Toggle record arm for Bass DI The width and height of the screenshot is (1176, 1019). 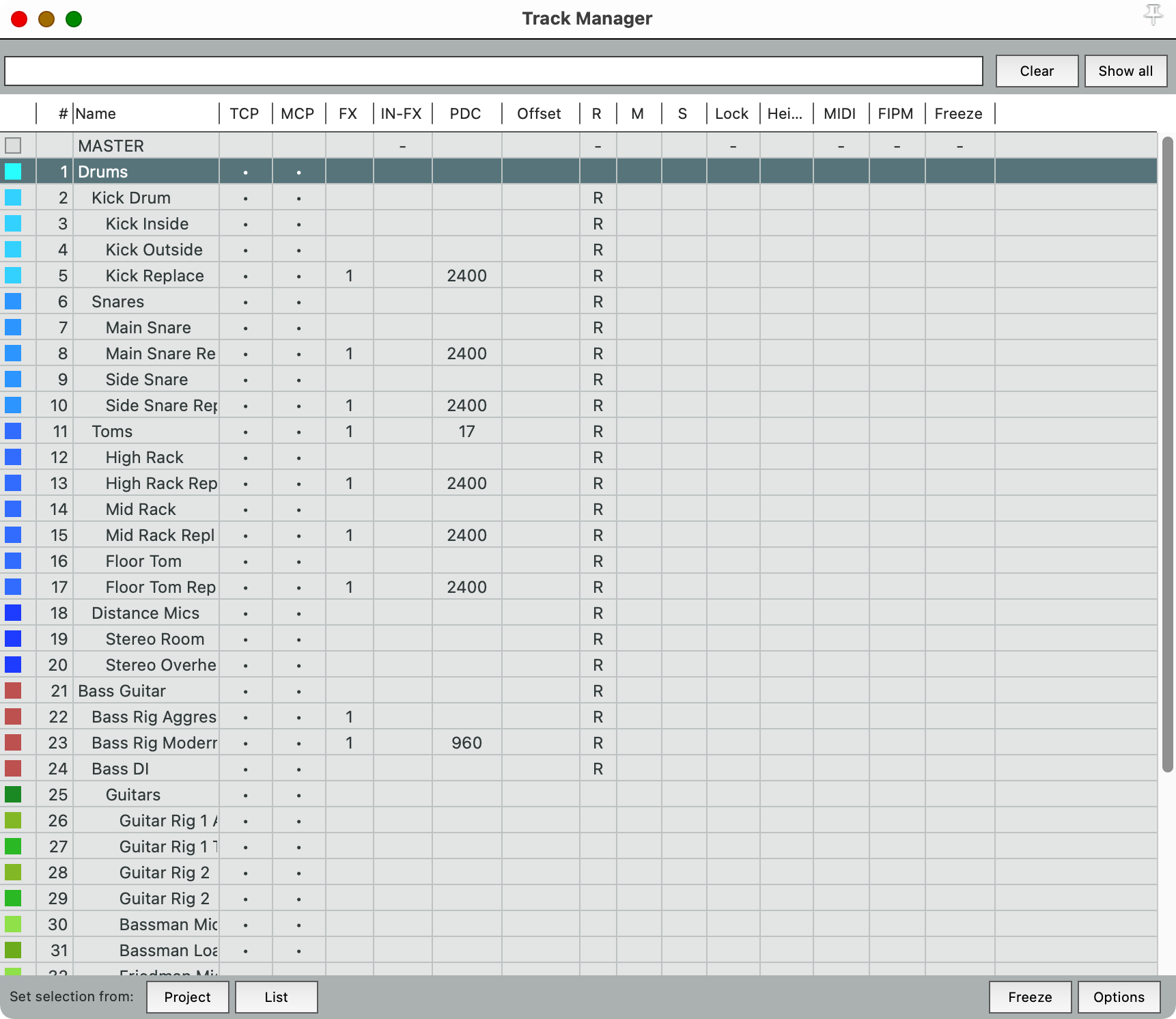tap(598, 769)
